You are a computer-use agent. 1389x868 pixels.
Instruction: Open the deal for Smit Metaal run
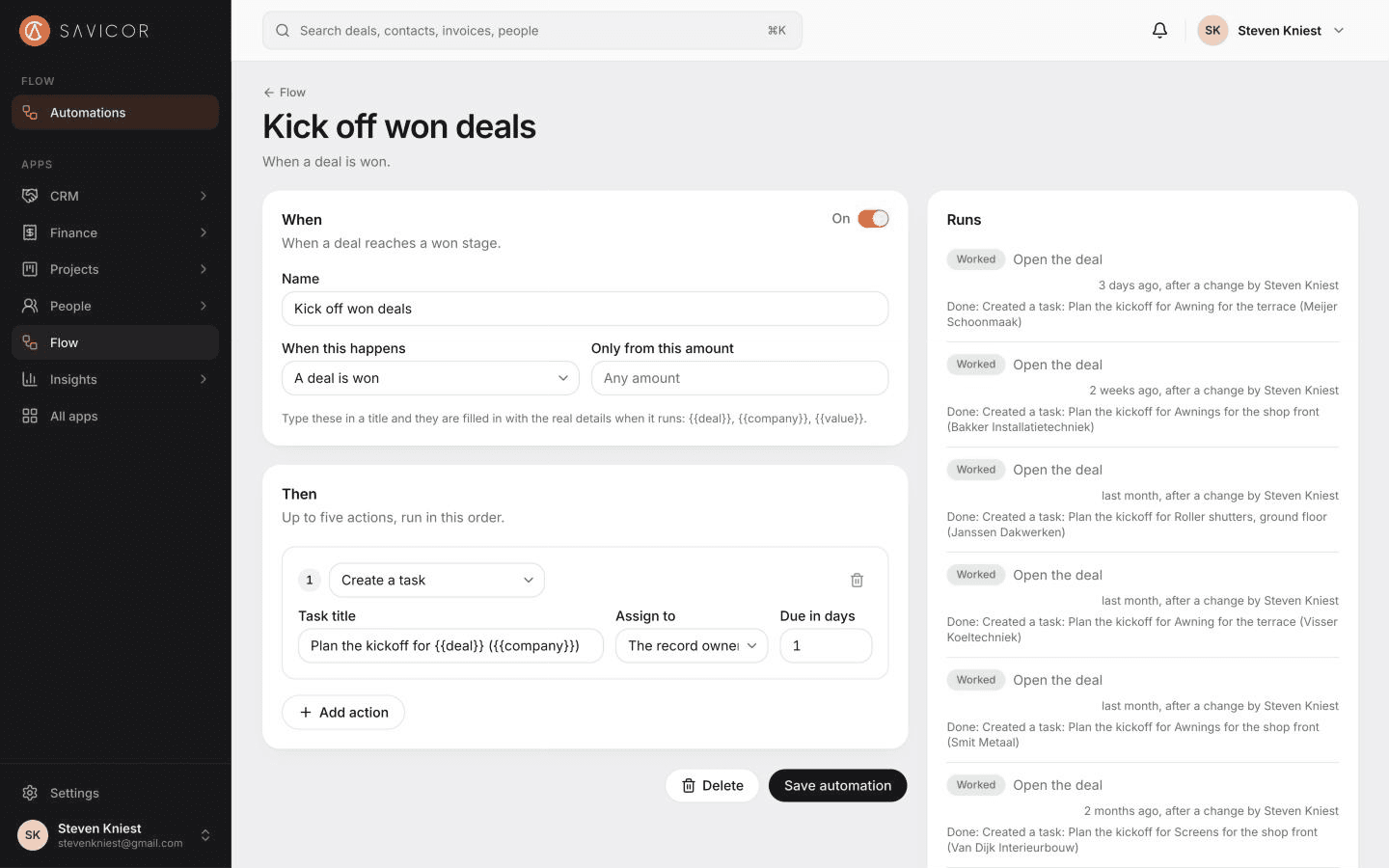click(1057, 680)
